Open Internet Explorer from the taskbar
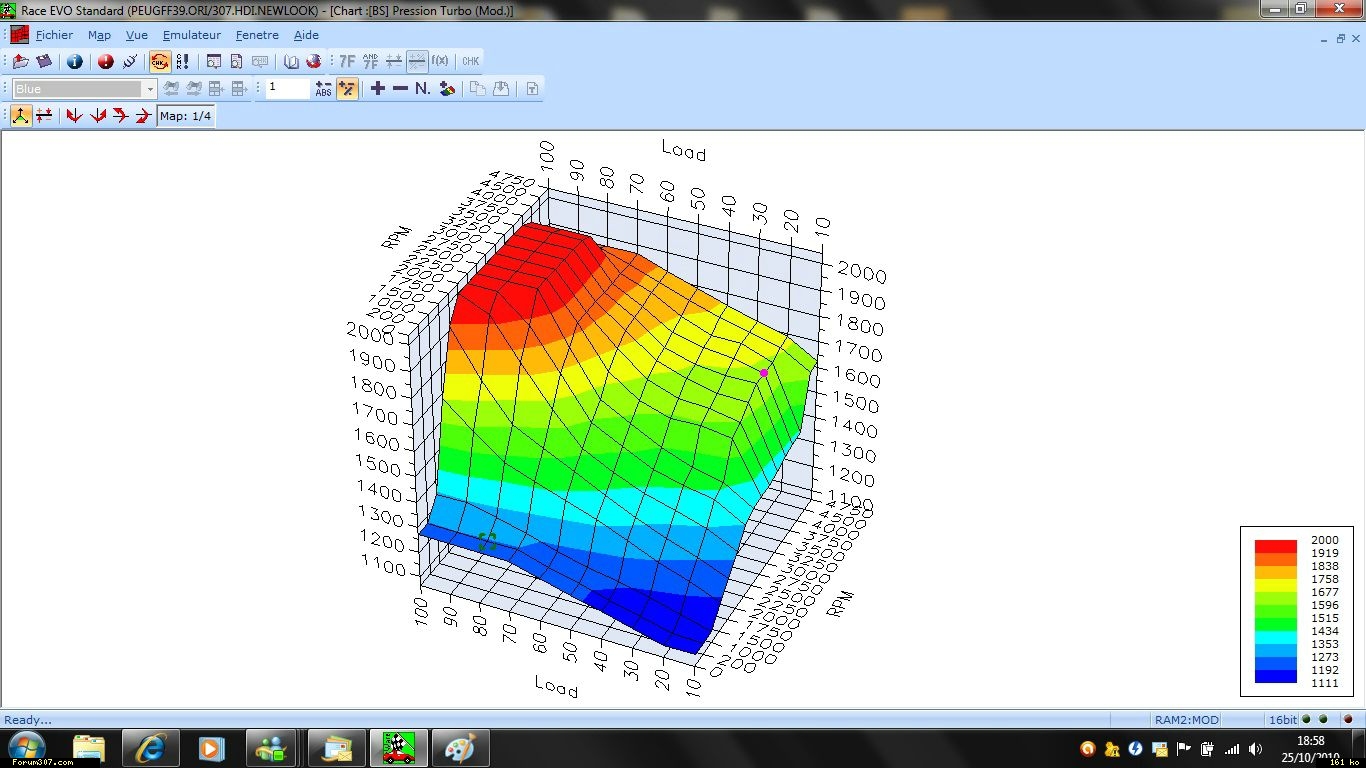 [151, 748]
